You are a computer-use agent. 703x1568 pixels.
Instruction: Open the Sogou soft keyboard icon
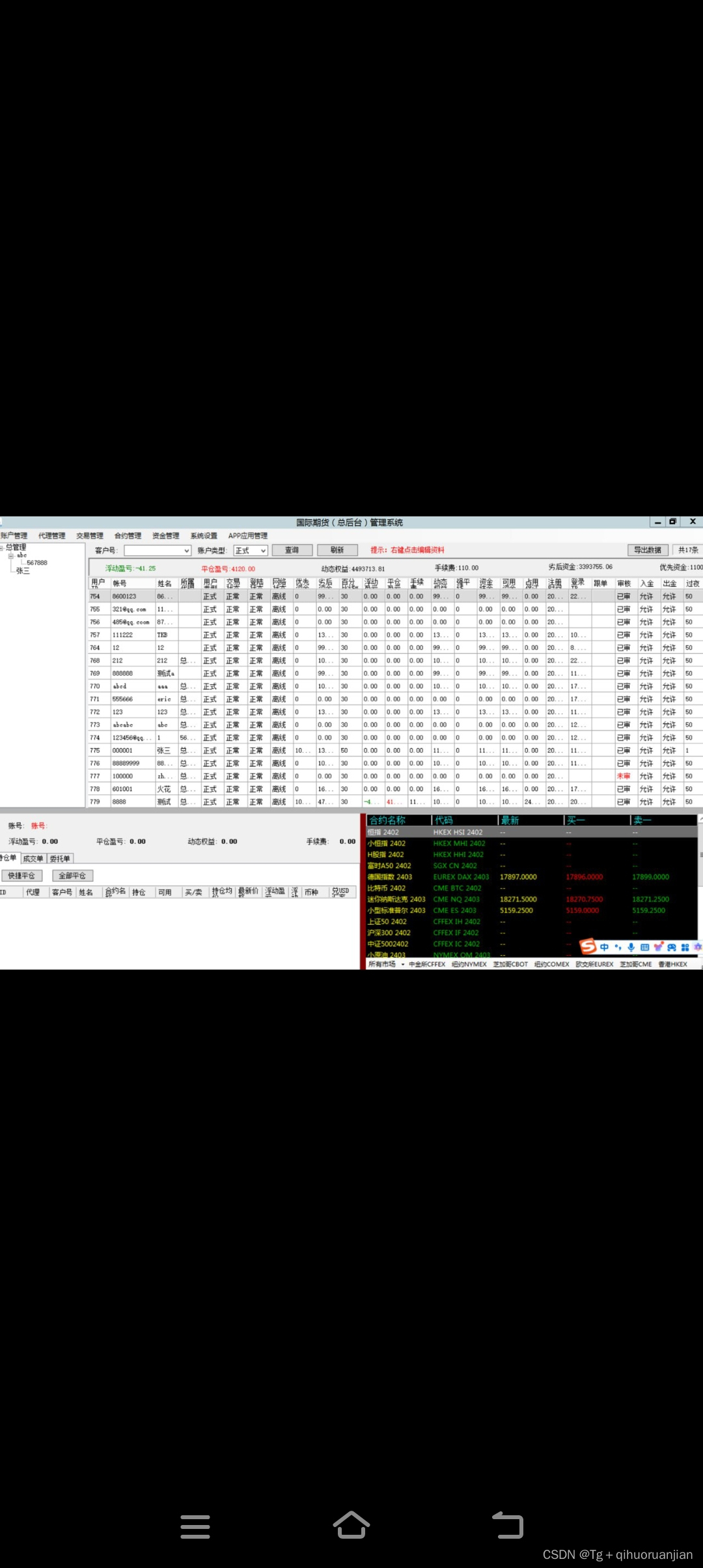pyautogui.click(x=644, y=947)
